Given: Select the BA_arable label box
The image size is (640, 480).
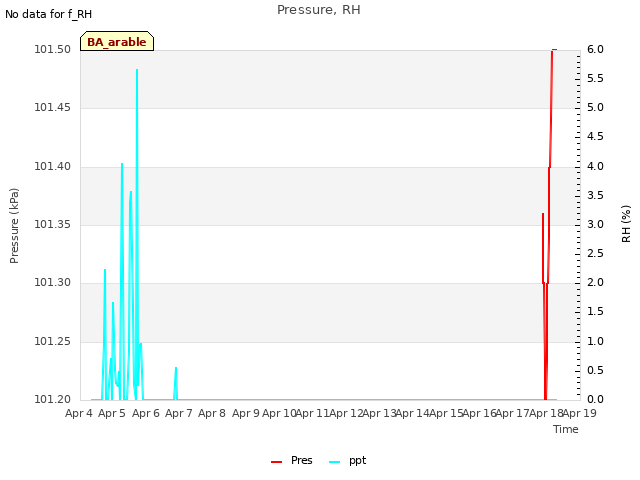Looking at the screenshot, I should [x=117, y=41].
